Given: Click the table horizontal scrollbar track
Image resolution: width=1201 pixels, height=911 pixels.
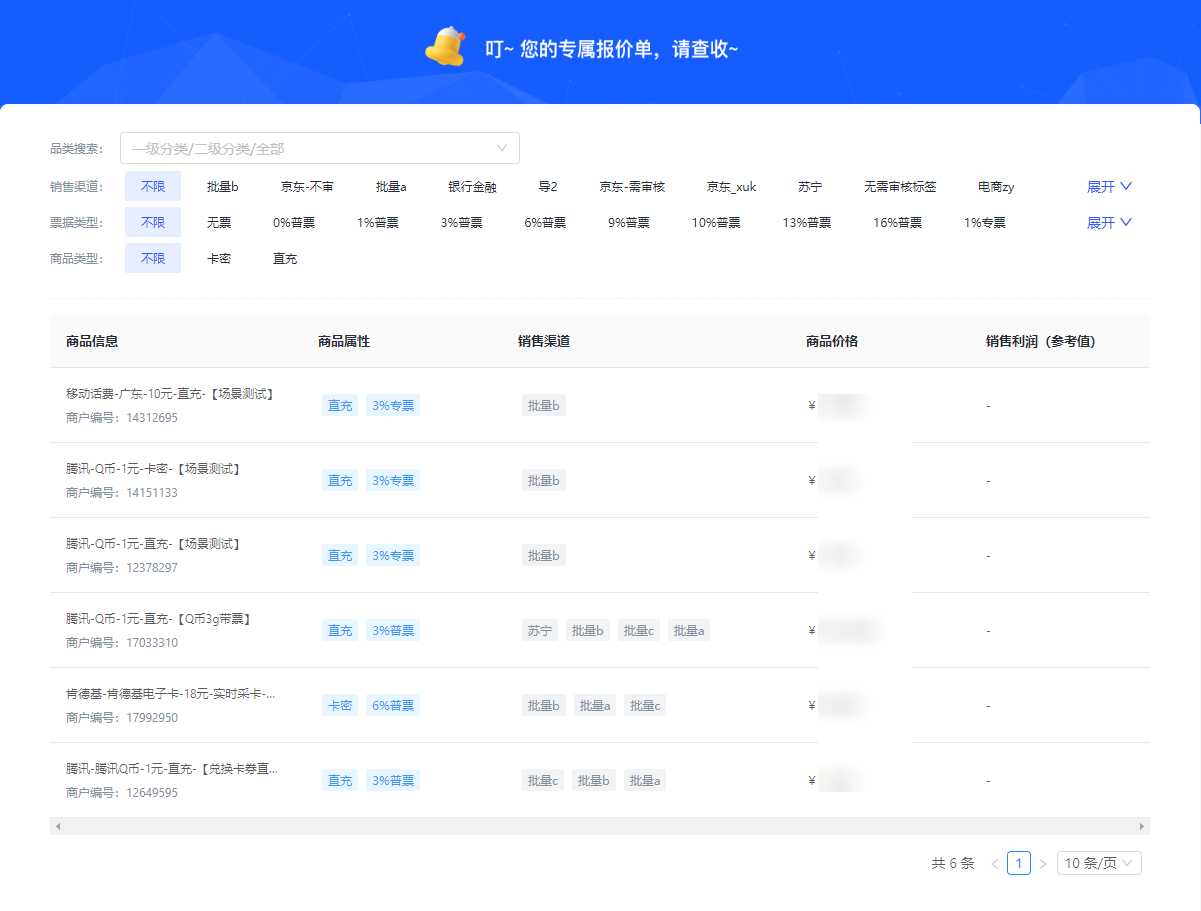Looking at the screenshot, I should tap(600, 826).
